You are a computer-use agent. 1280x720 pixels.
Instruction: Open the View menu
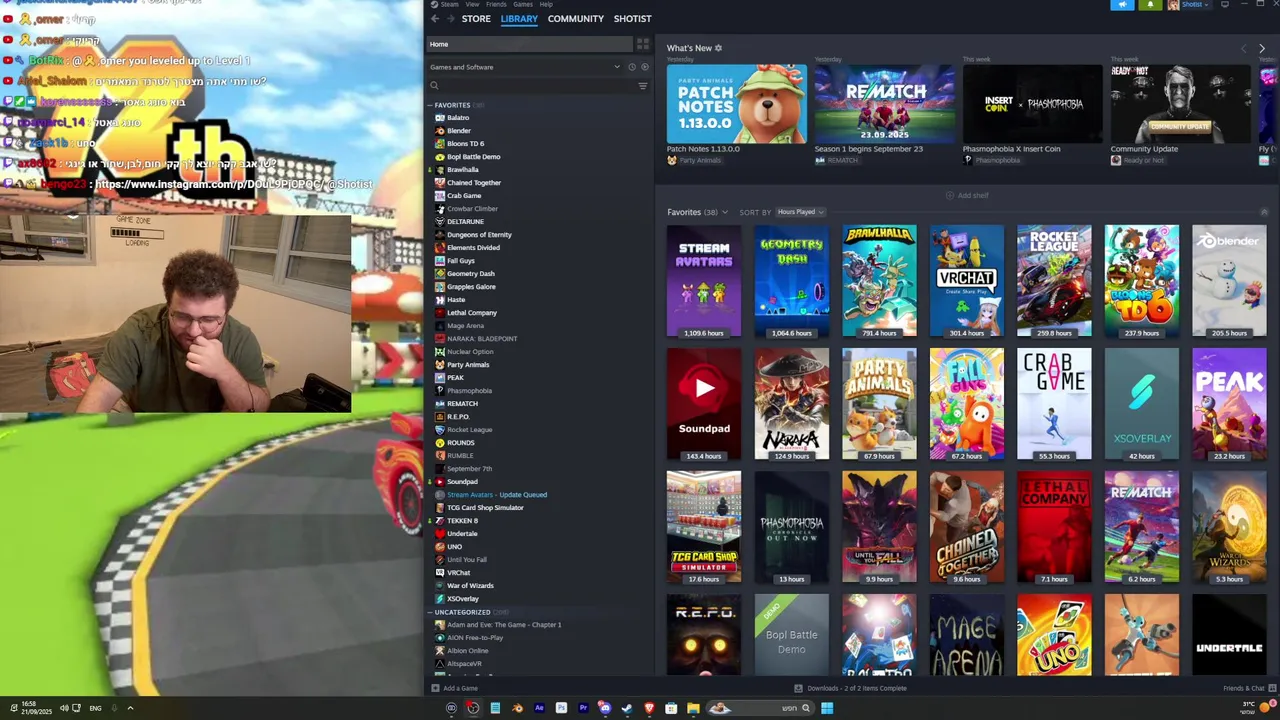click(472, 4)
